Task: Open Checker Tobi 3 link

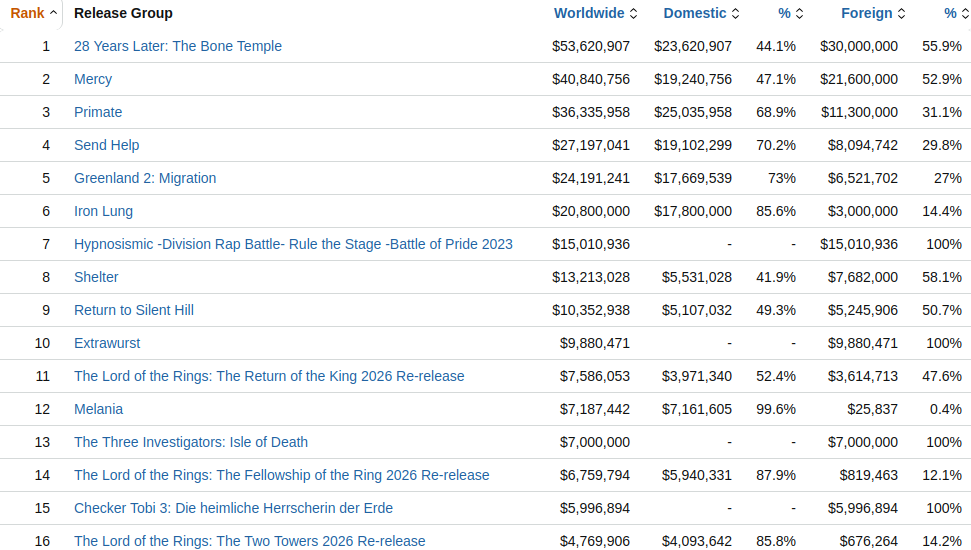Action: [233, 508]
